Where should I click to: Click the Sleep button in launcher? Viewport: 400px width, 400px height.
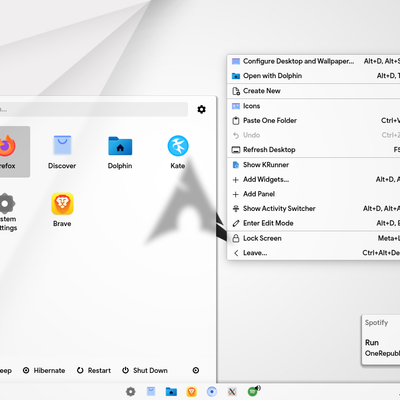6,370
